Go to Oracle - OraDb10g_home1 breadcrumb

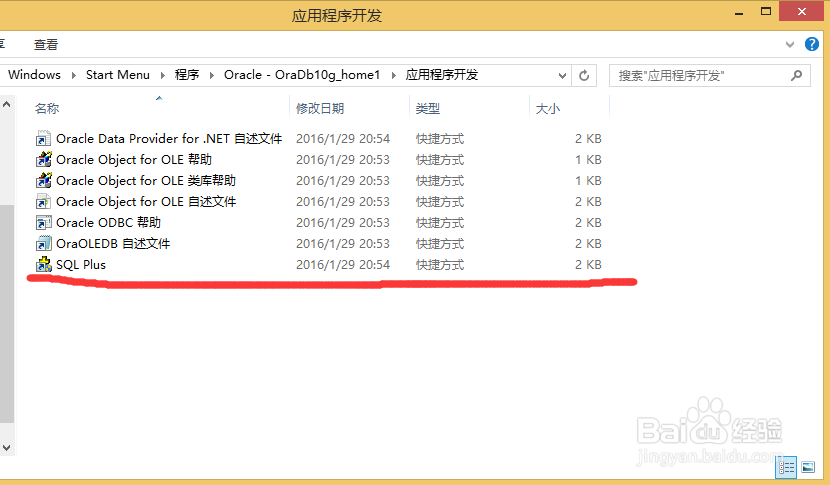click(302, 75)
